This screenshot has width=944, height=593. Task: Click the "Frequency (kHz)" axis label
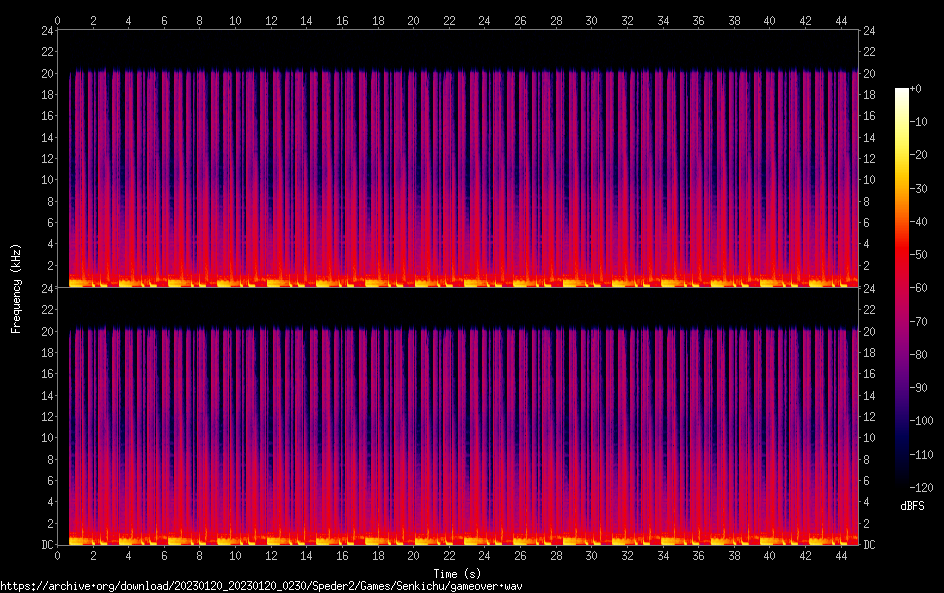coord(16,288)
